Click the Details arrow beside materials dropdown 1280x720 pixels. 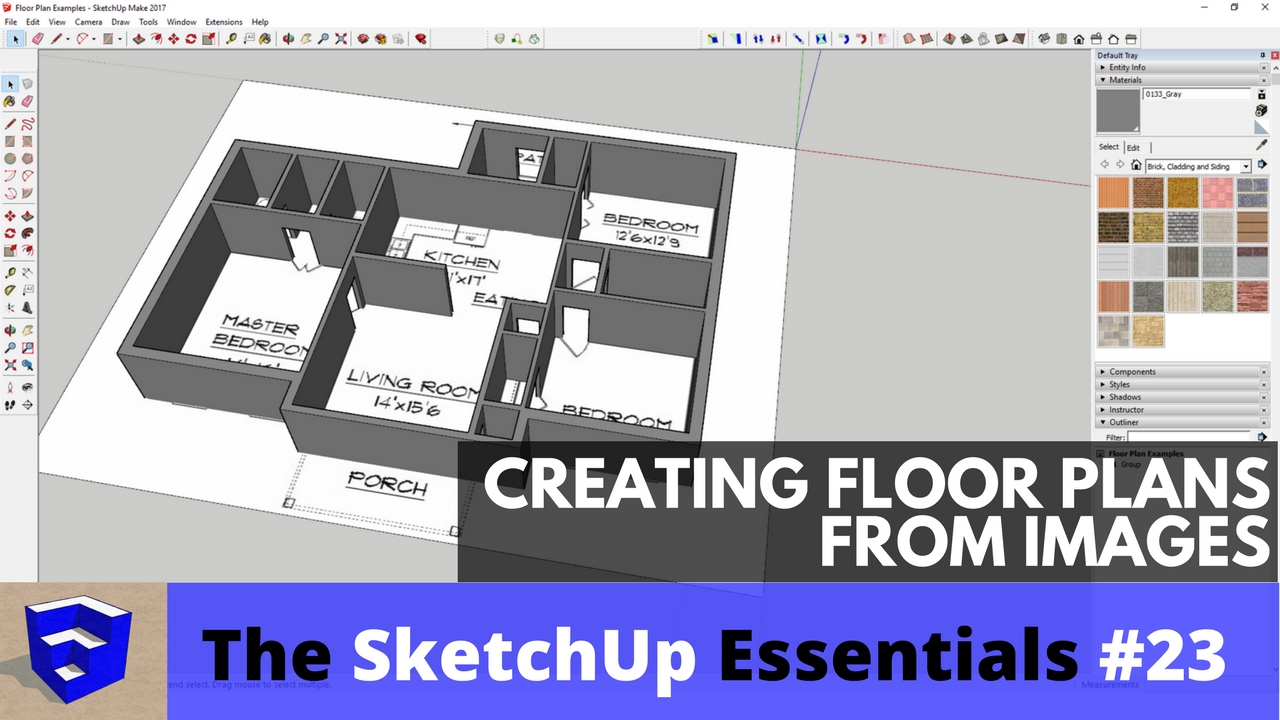pyautogui.click(x=1262, y=164)
